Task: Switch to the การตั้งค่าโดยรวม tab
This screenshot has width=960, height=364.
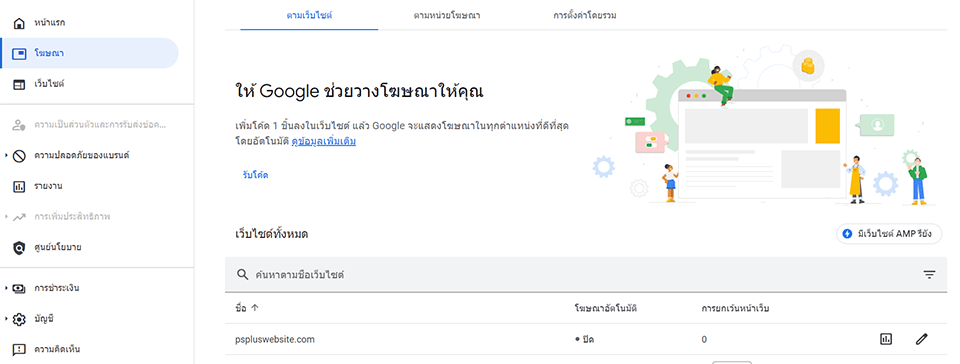Action: point(585,15)
